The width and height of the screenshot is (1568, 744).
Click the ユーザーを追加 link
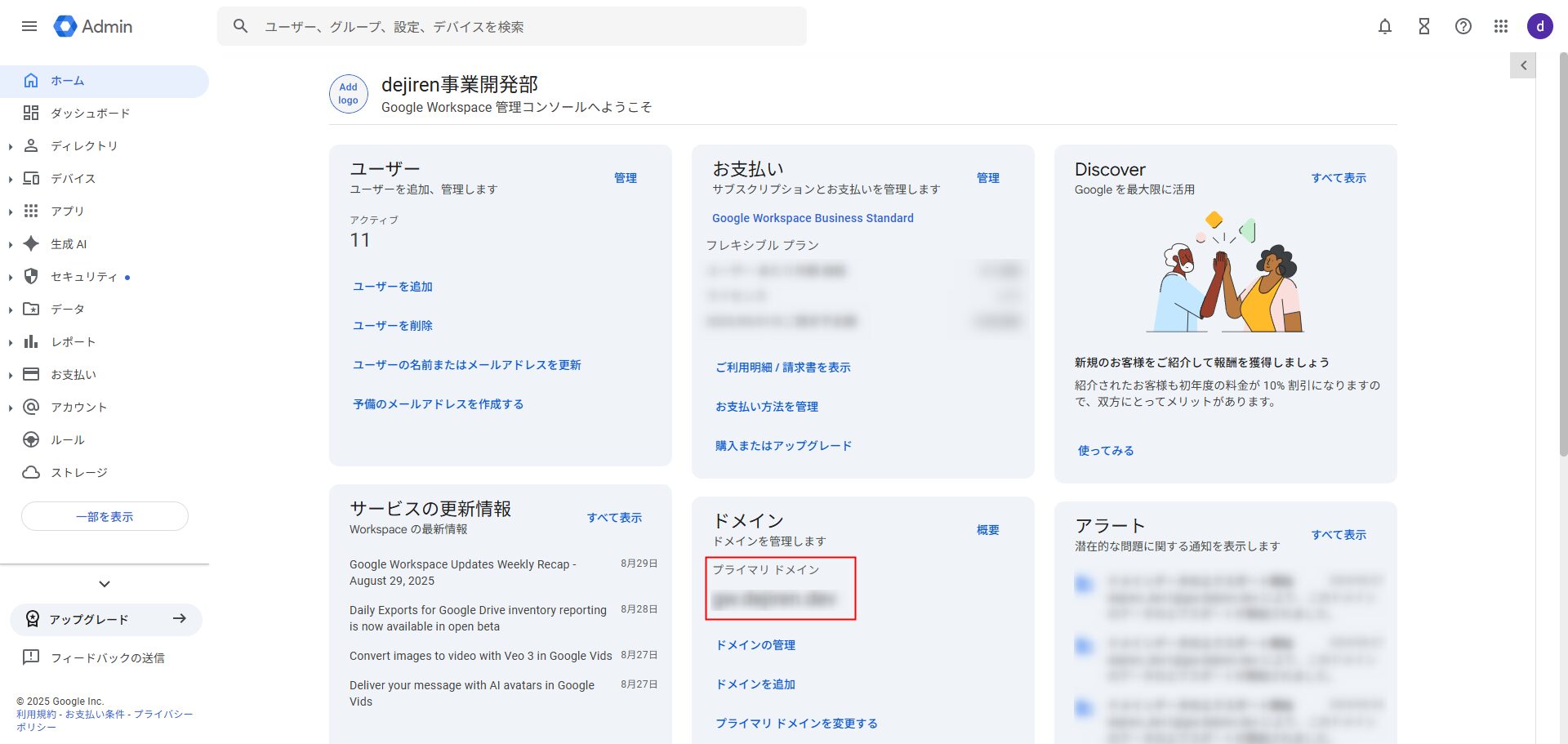pyautogui.click(x=392, y=287)
